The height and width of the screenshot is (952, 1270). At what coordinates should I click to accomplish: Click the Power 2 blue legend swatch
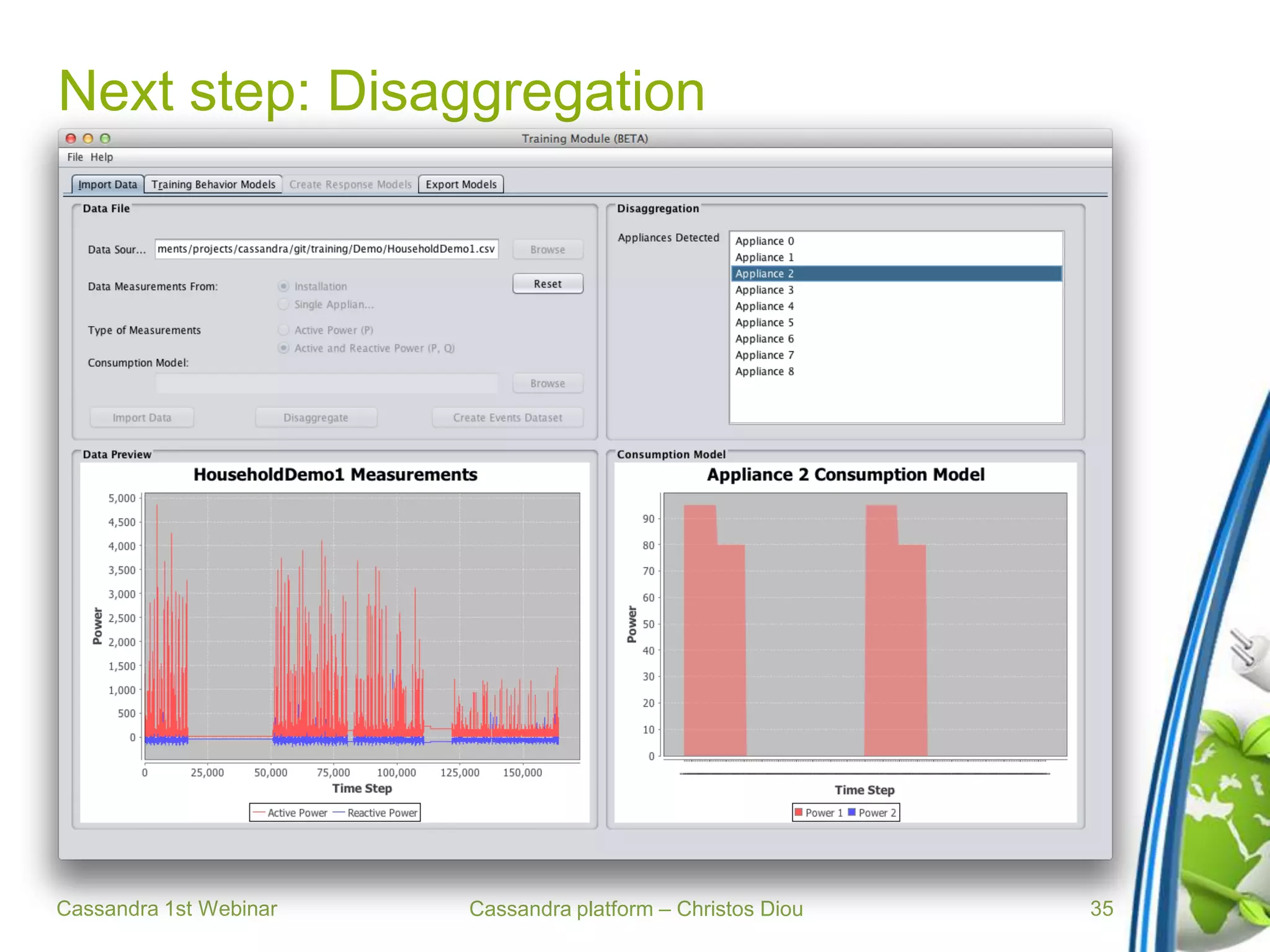(x=851, y=812)
